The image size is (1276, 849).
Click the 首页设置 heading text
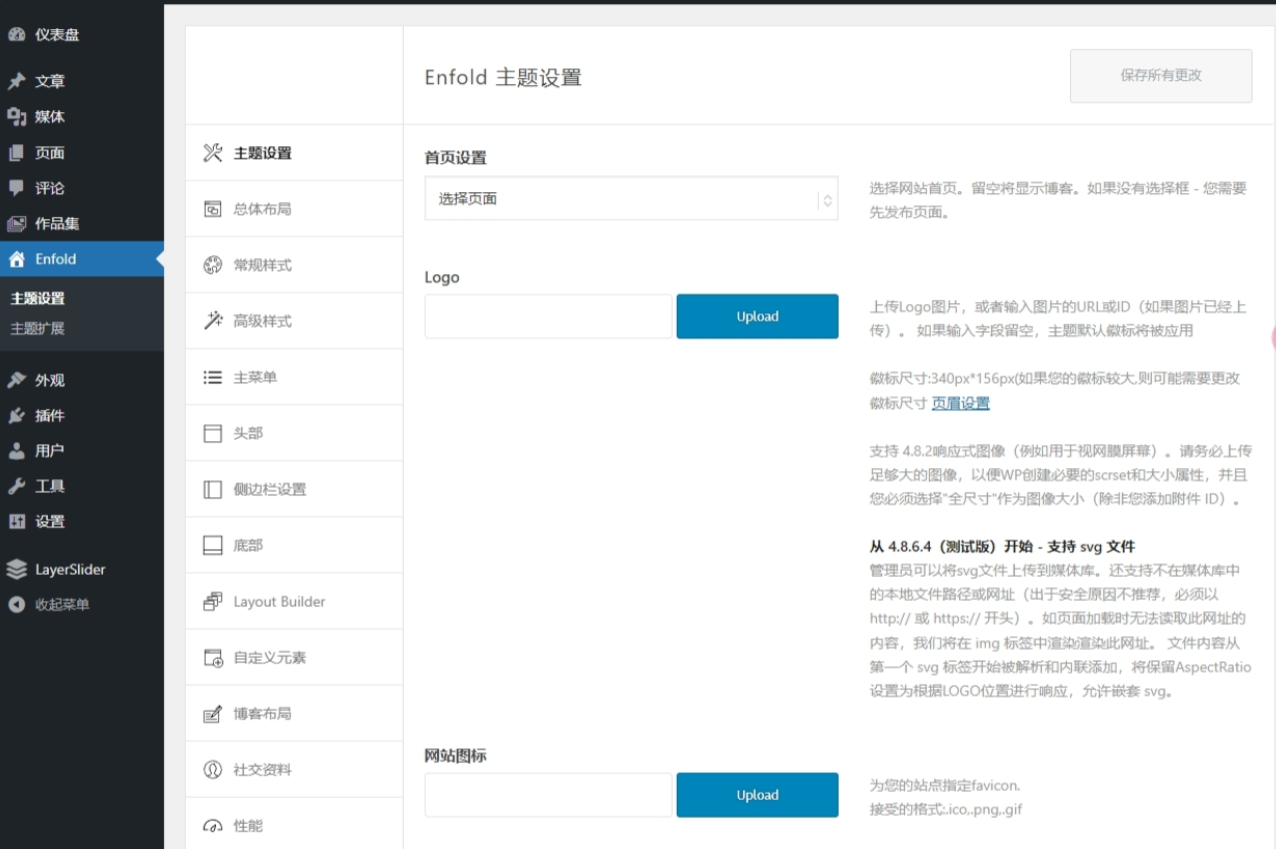click(x=455, y=157)
